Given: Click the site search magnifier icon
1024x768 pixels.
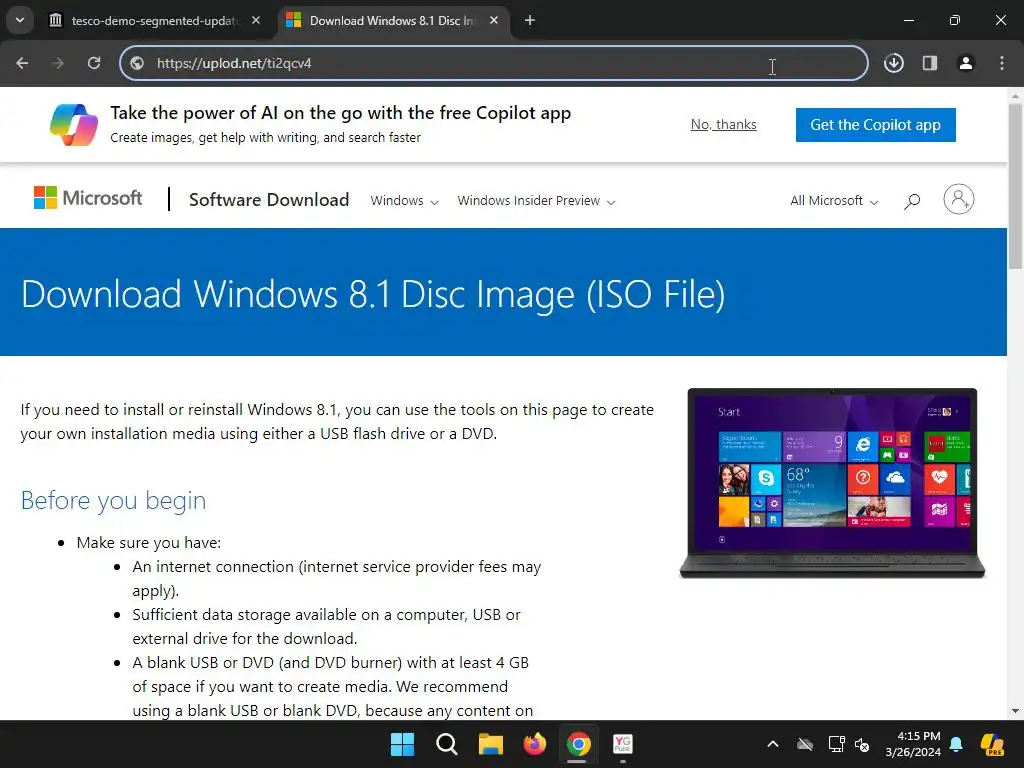Looking at the screenshot, I should click(x=912, y=201).
